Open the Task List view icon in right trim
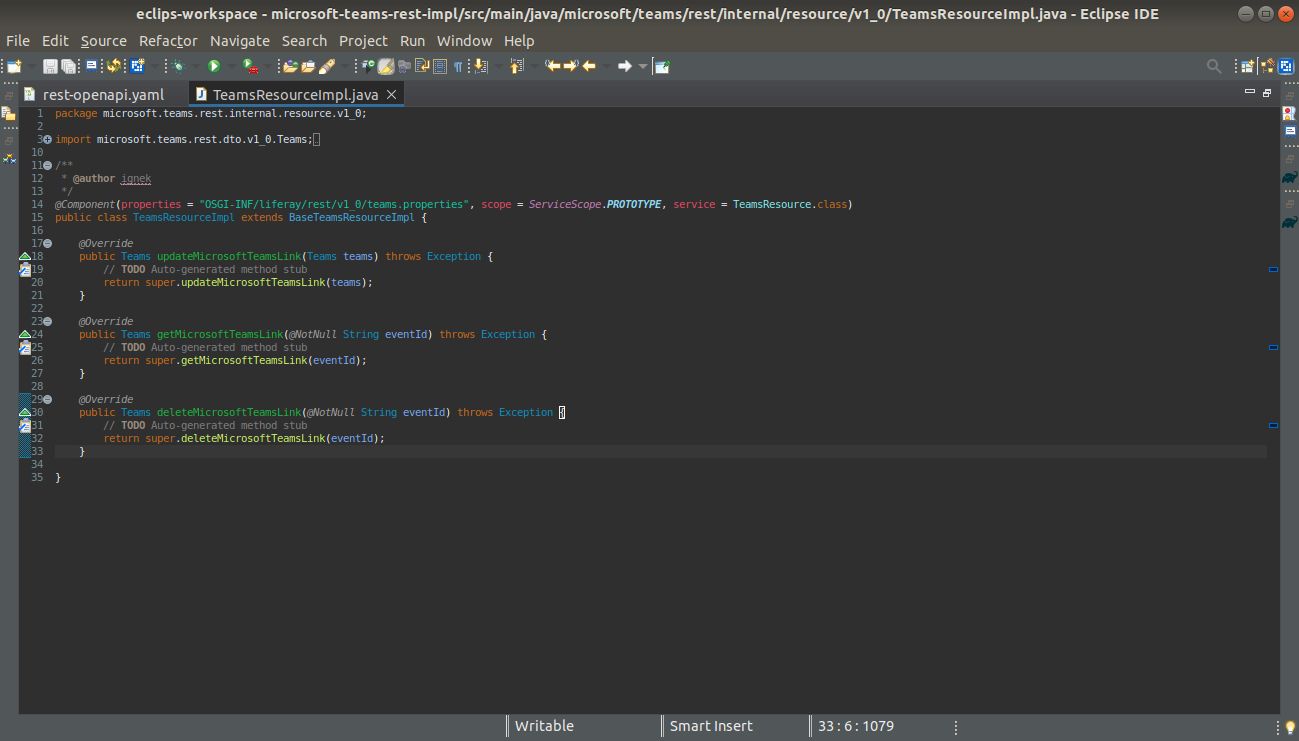 pos(1289,114)
